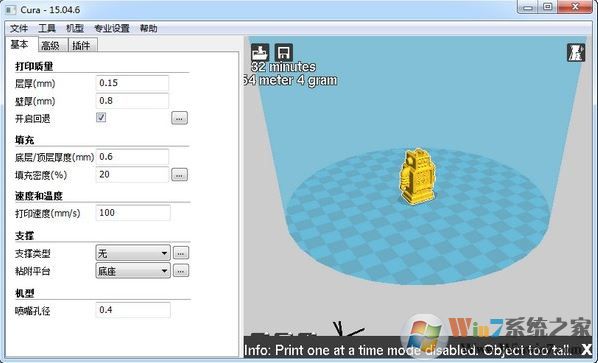Open the 专业设置 menu
598x363 pixels.
click(x=112, y=28)
